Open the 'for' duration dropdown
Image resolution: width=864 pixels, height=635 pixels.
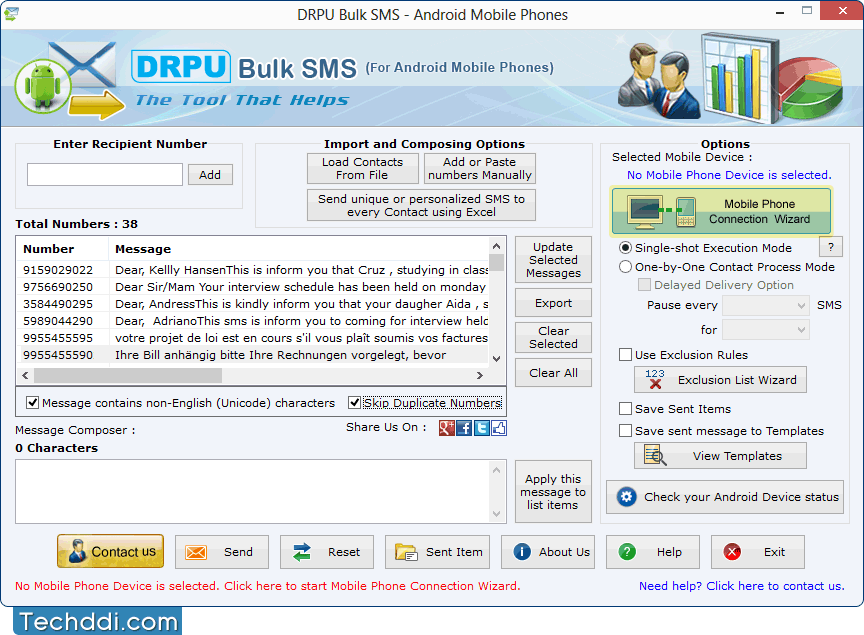tap(766, 330)
